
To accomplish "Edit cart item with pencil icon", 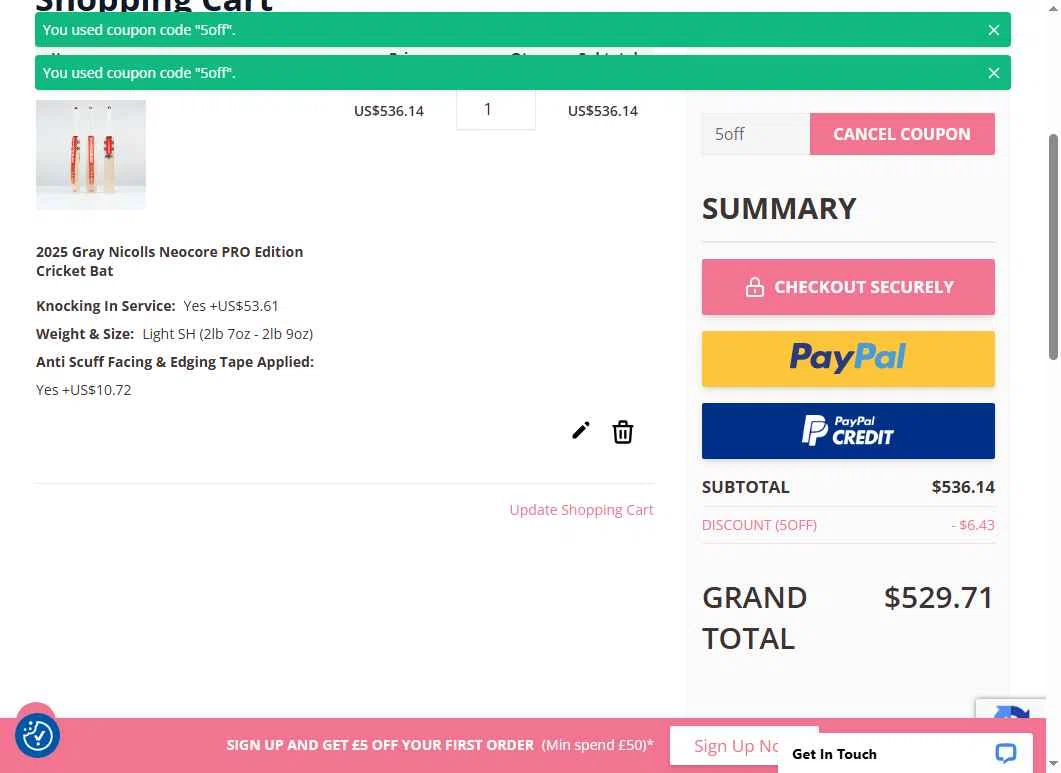I will point(581,430).
